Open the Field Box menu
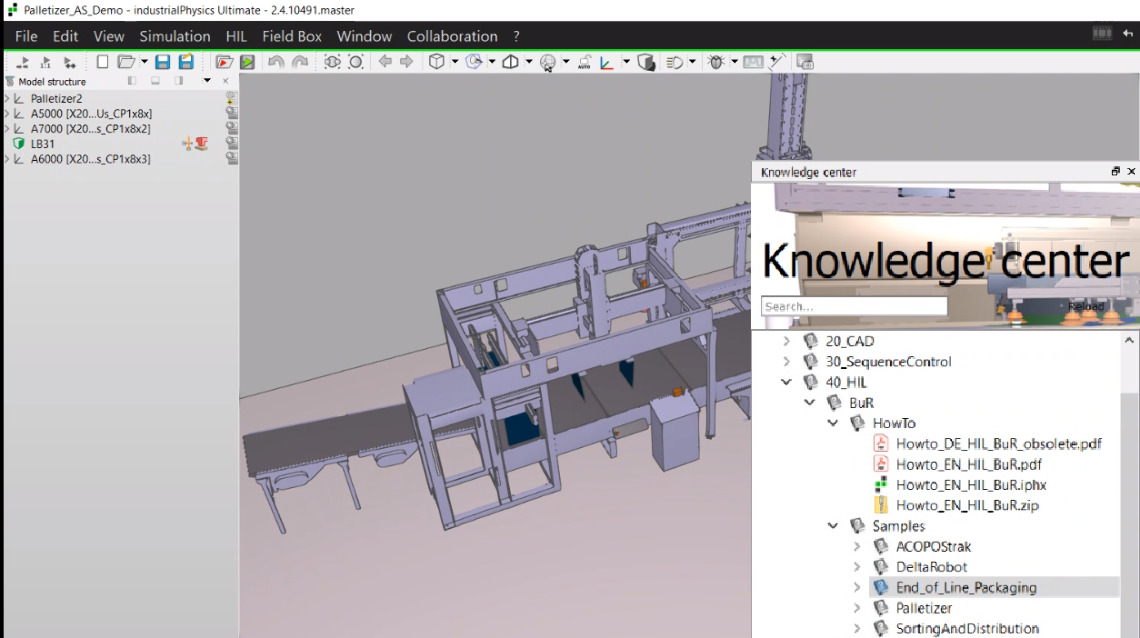 [x=292, y=36]
